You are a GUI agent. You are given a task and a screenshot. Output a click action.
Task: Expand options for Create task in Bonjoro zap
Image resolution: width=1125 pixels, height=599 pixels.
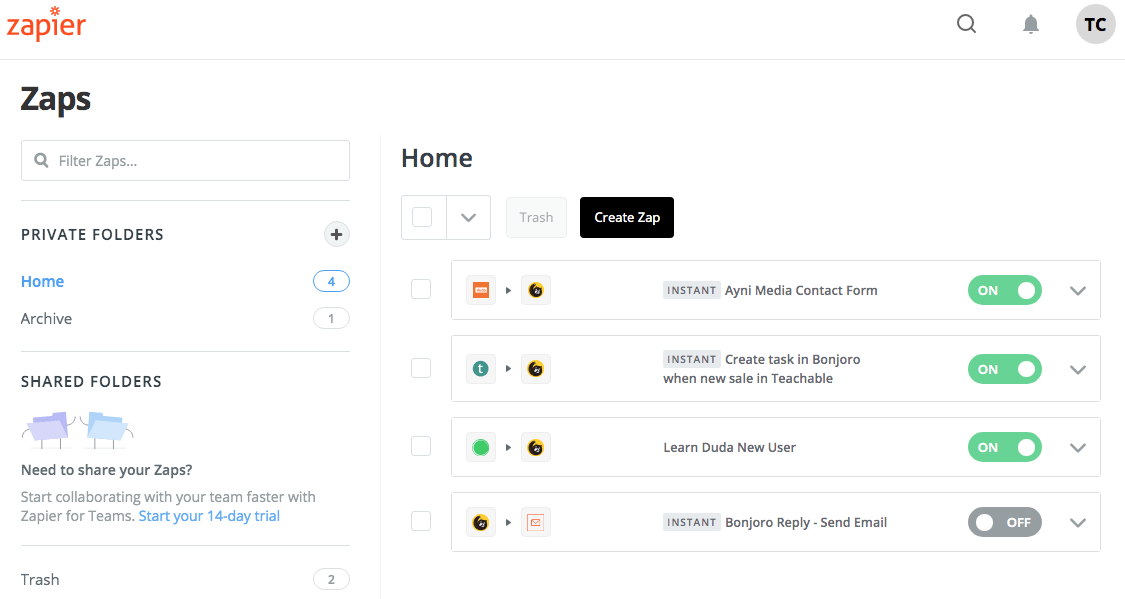[1078, 369]
